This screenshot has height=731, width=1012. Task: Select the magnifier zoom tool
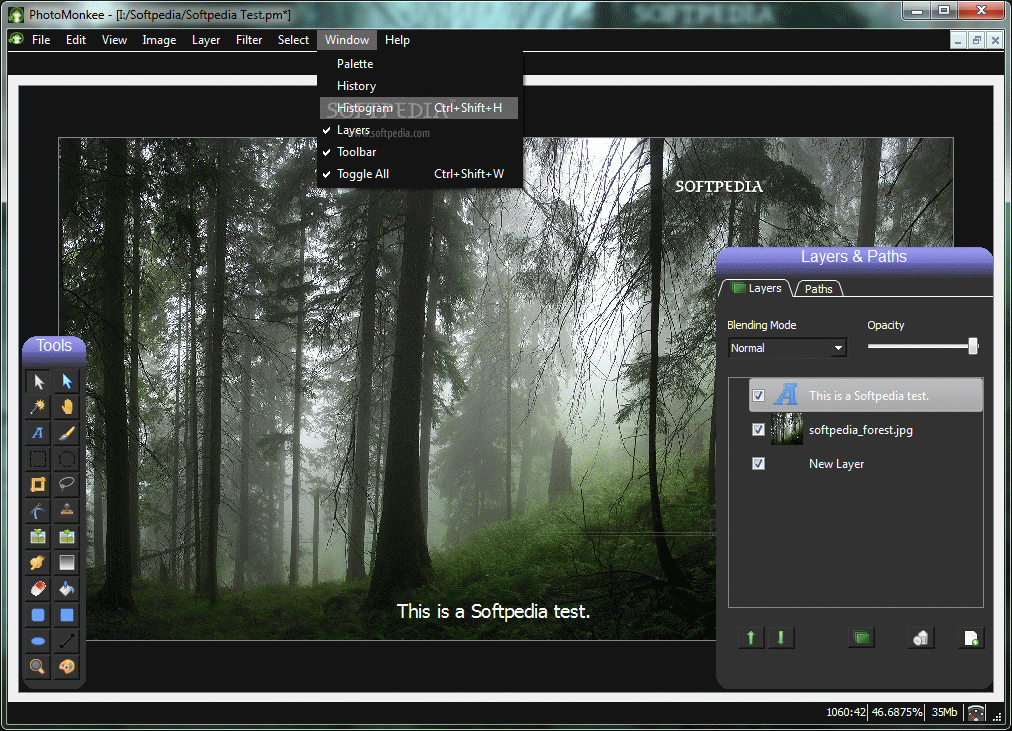pos(38,666)
